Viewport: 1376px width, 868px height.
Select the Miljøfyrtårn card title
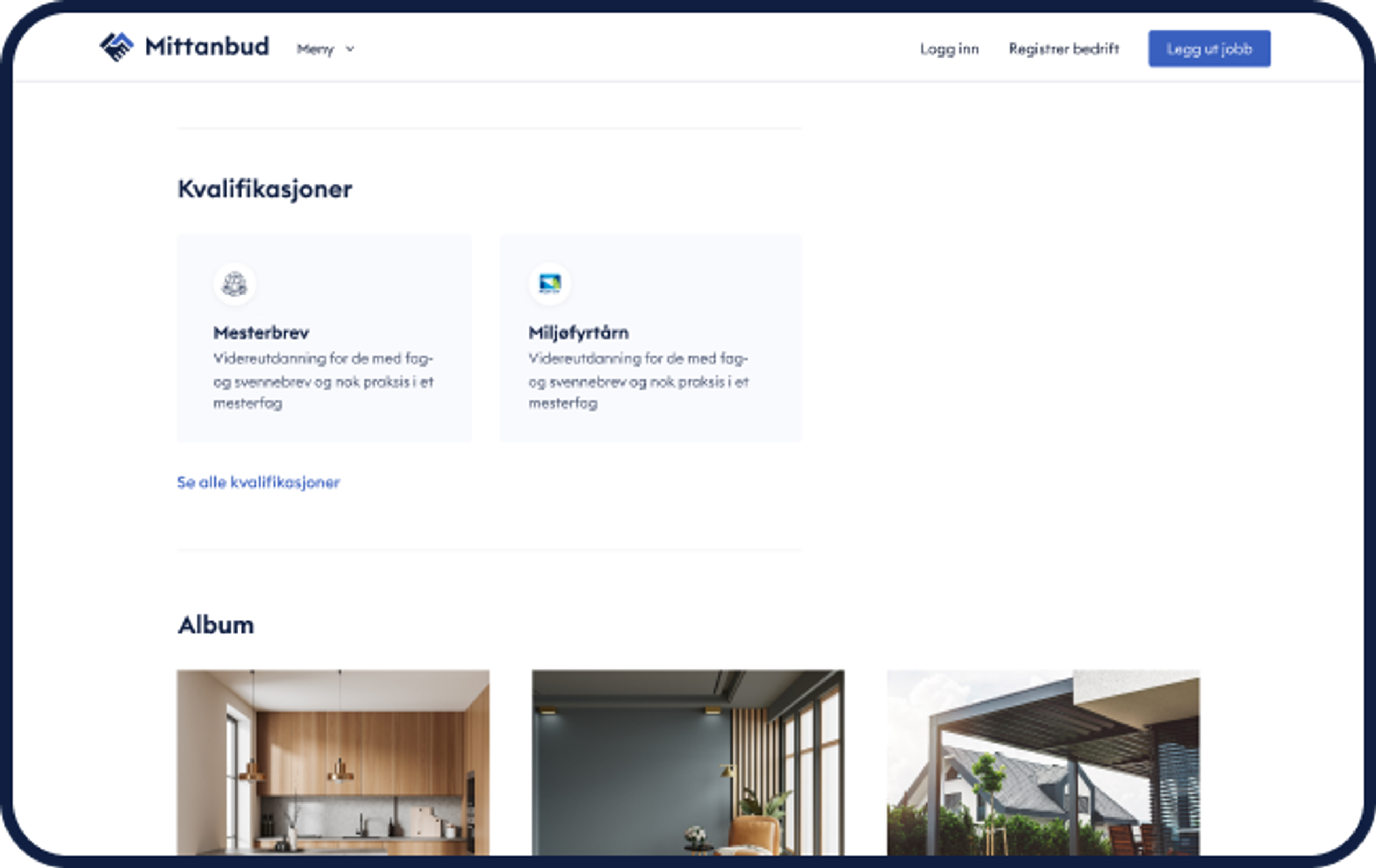coord(578,333)
